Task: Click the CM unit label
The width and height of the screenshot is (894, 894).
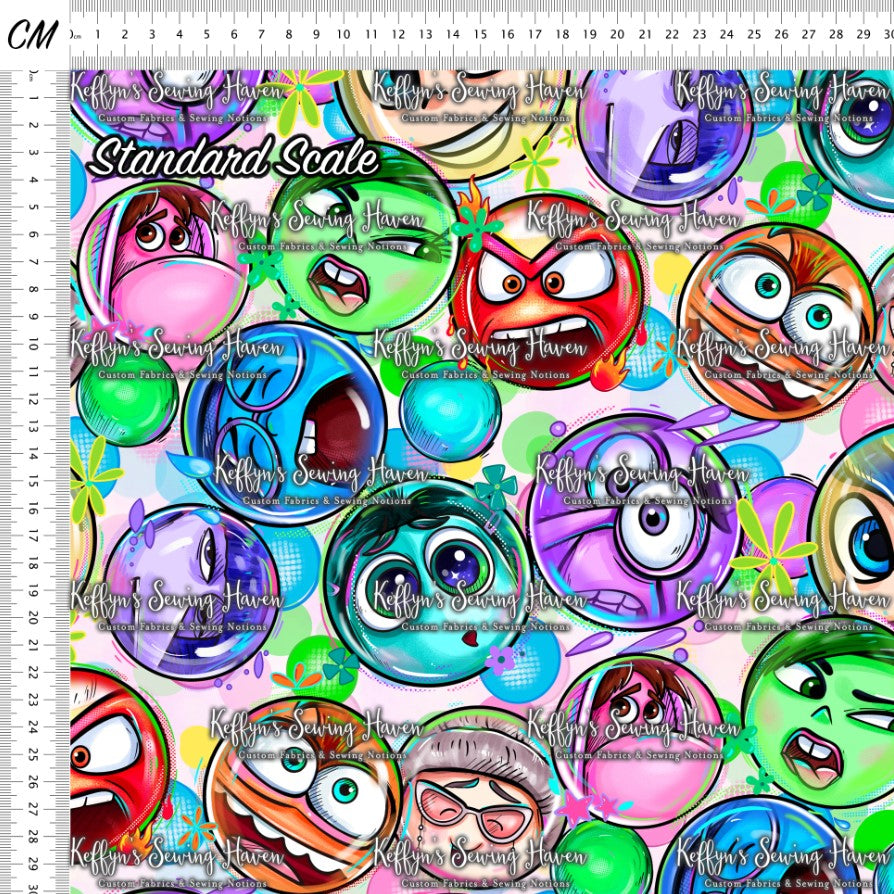Action: pyautogui.click(x=32, y=34)
